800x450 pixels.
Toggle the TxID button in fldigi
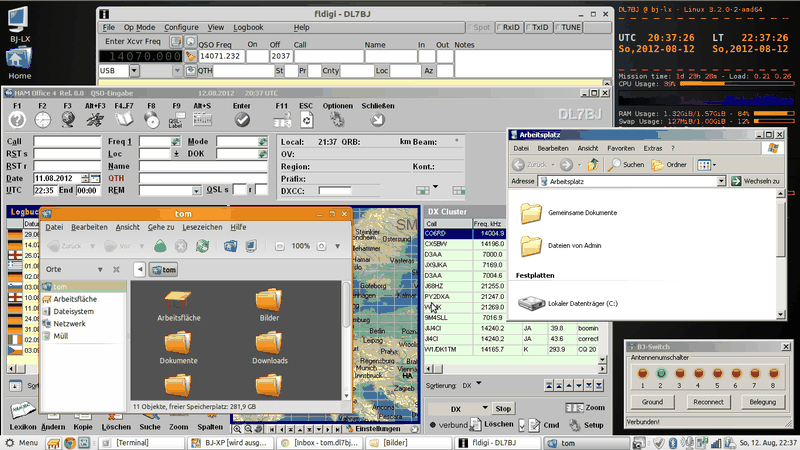538,27
